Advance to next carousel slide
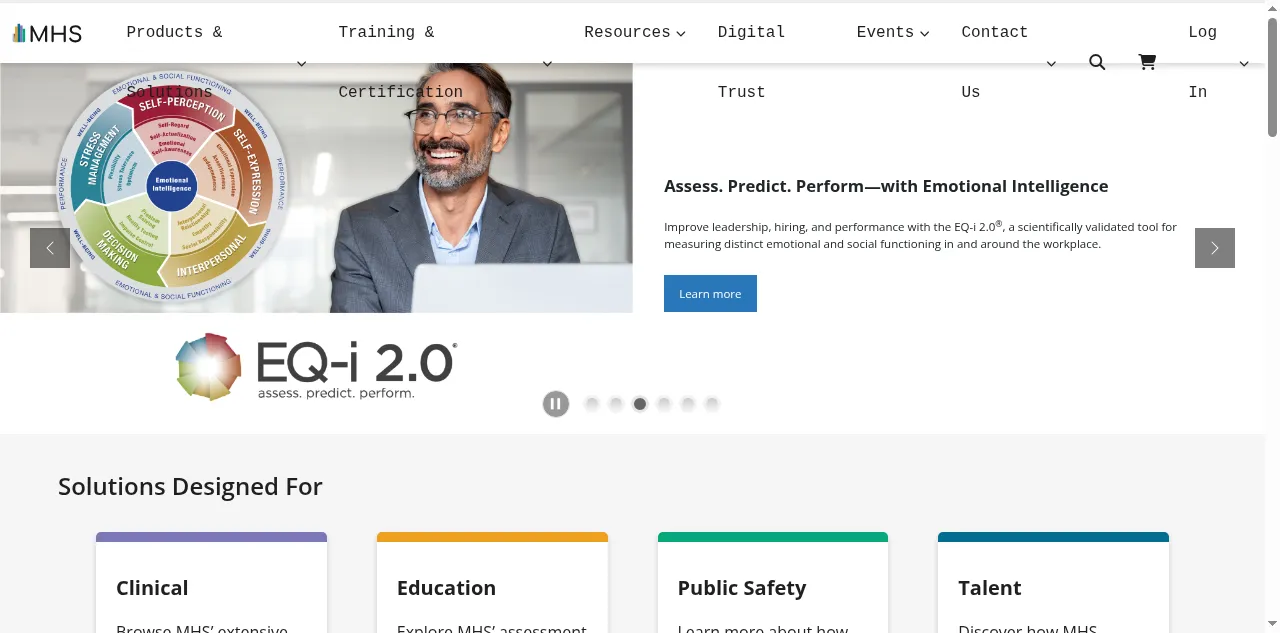The height and width of the screenshot is (633, 1280). (1215, 248)
